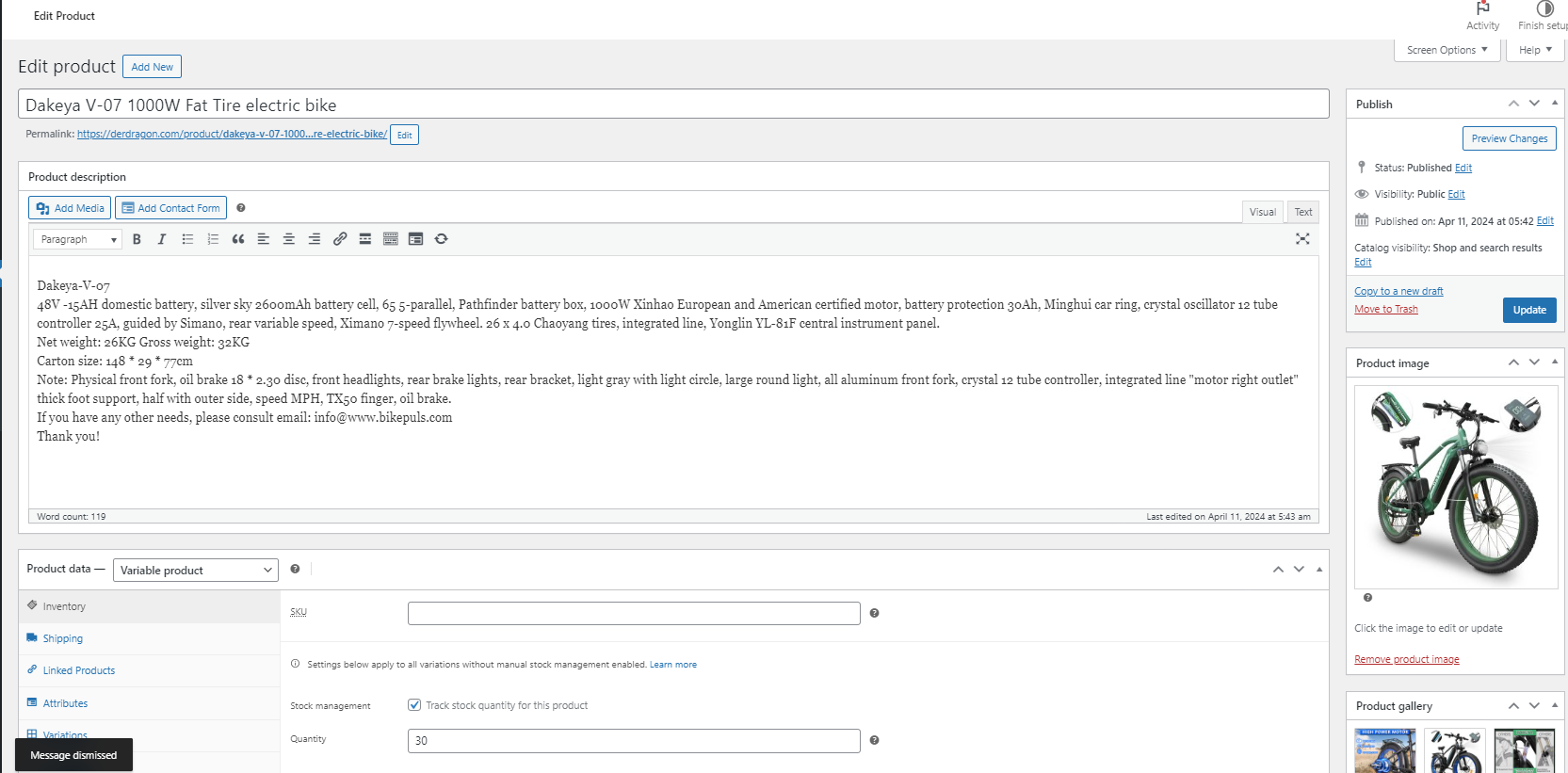
Task: Insert a blockquote in description
Action: (x=238, y=239)
